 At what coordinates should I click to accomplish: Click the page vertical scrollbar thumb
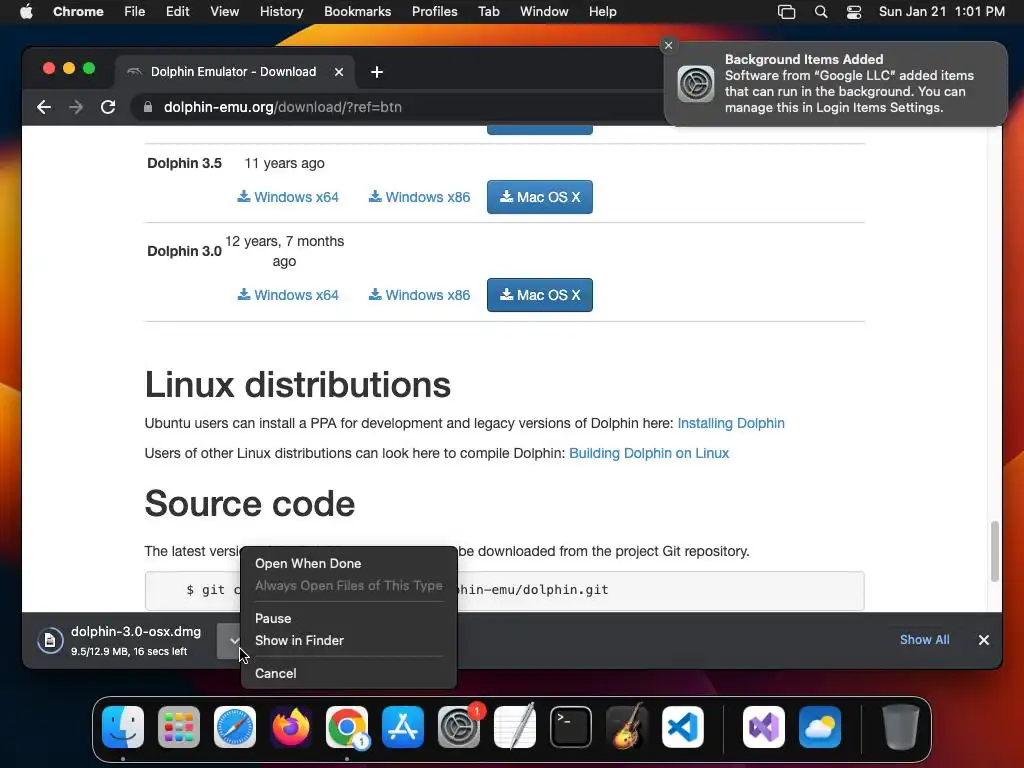[995, 551]
